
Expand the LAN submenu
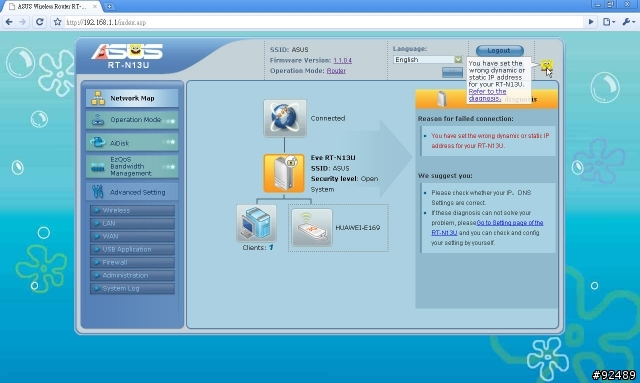pos(132,223)
